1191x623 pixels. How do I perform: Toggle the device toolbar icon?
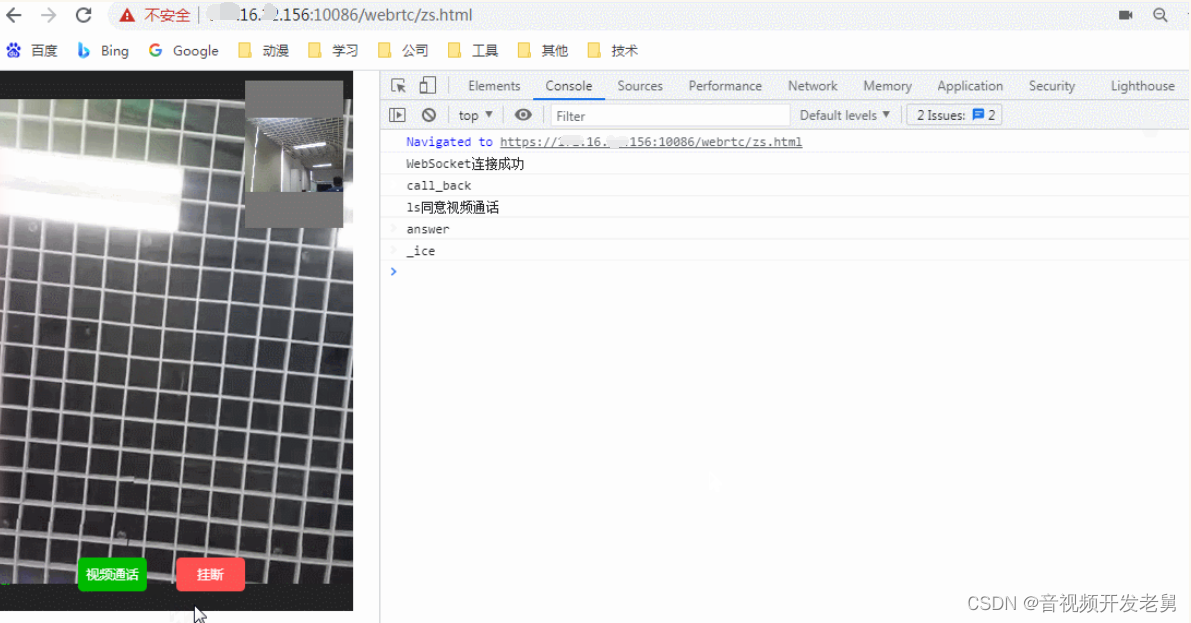[x=428, y=86]
